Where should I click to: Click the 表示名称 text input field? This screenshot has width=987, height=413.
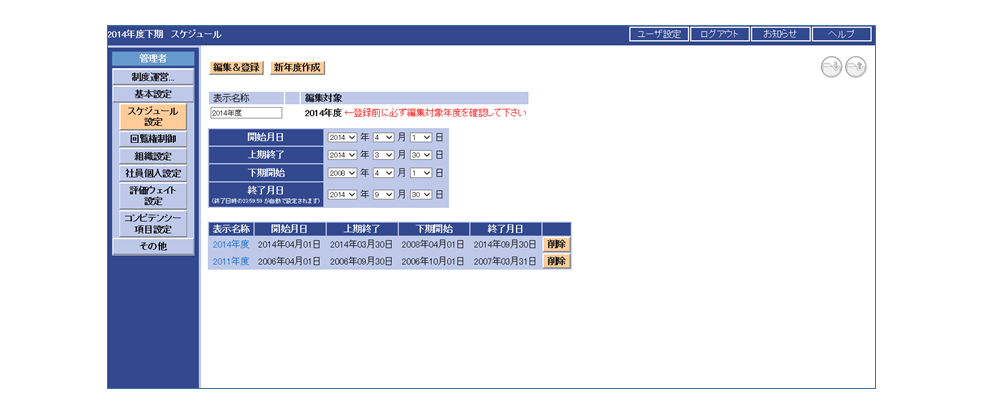tap(246, 113)
